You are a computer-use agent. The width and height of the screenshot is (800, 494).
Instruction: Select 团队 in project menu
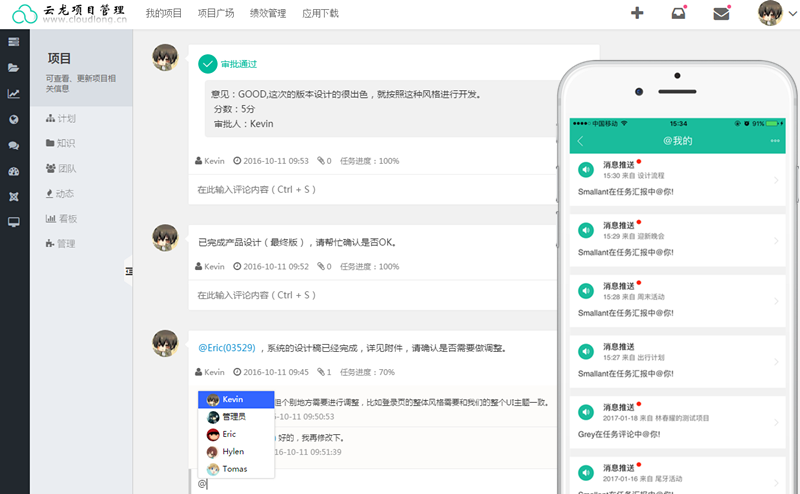61,168
